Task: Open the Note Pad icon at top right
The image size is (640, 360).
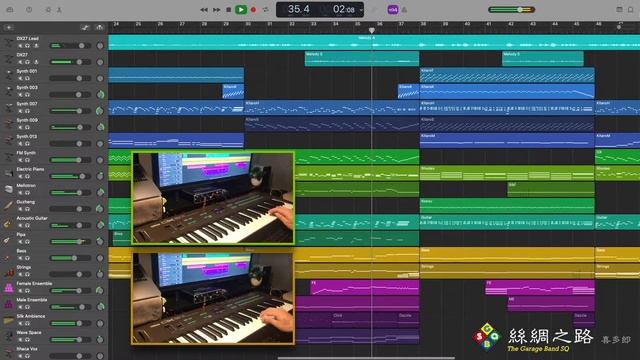Action: (619, 9)
